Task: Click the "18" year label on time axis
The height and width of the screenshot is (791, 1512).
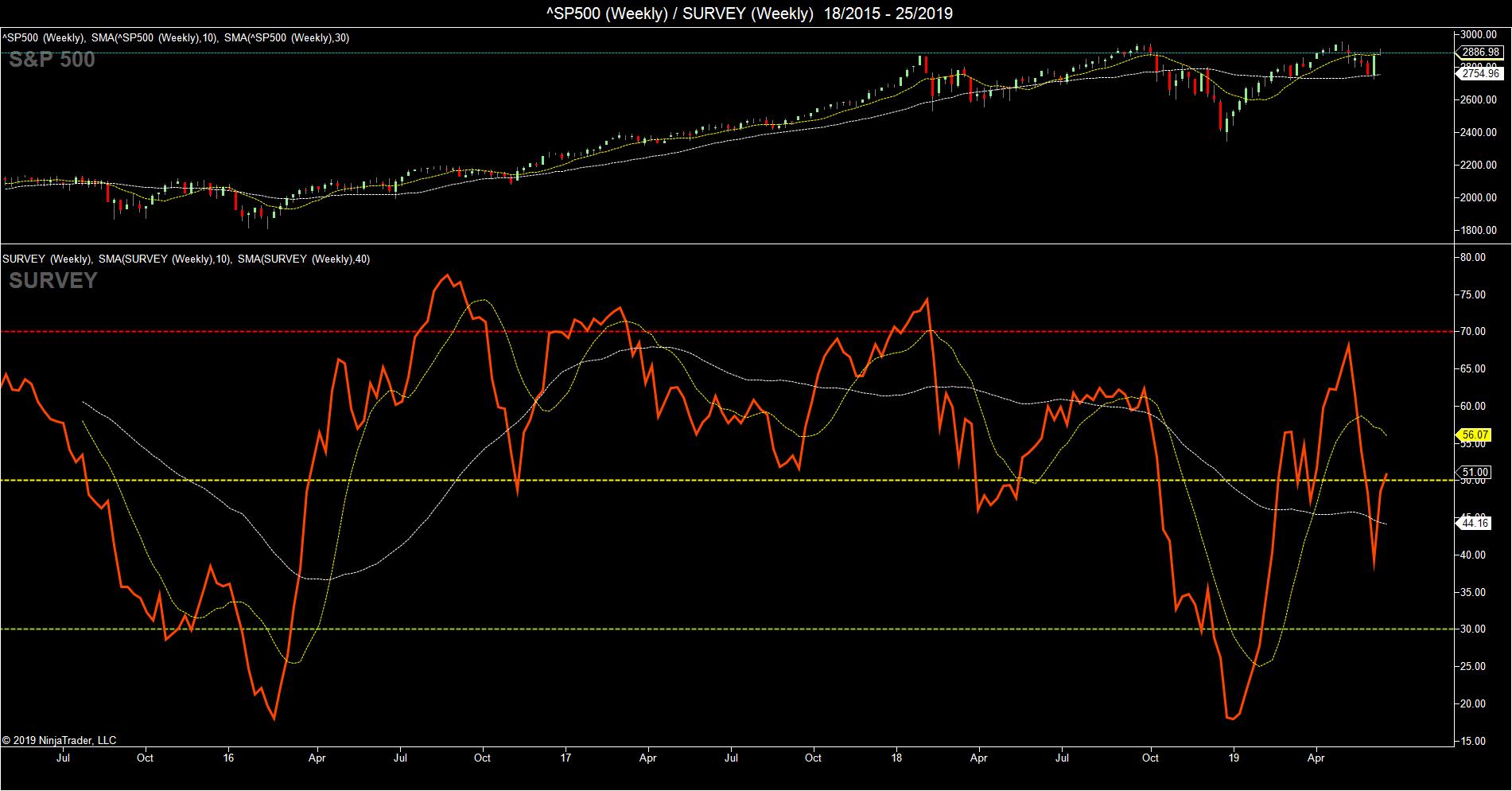Action: (897, 758)
